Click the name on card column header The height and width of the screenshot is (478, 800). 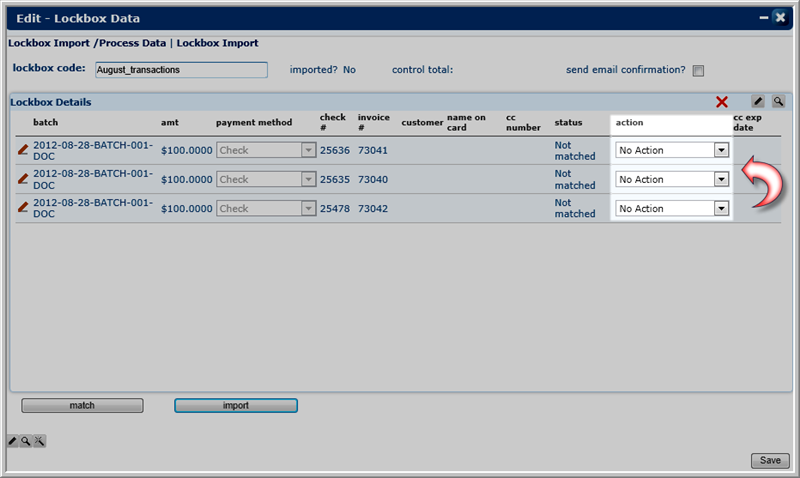click(466, 122)
